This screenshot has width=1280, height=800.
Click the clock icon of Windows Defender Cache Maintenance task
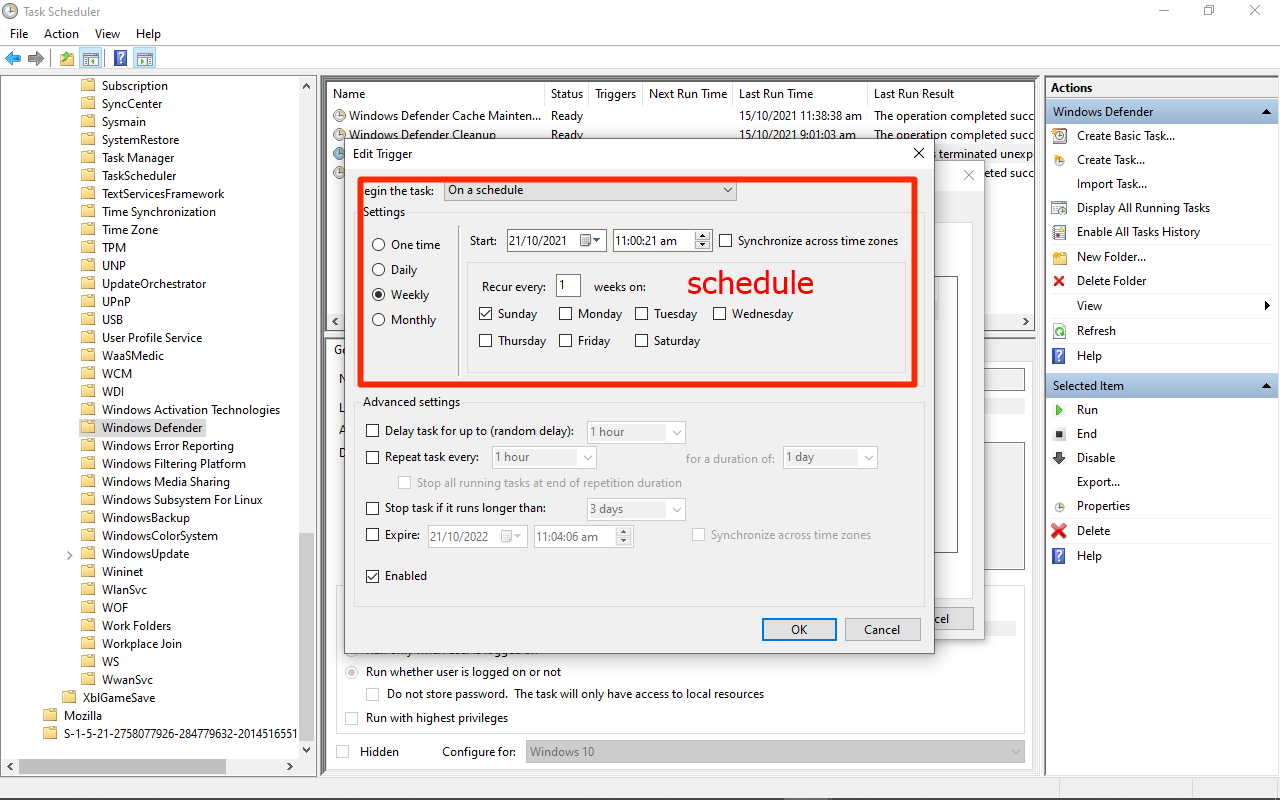coord(339,116)
